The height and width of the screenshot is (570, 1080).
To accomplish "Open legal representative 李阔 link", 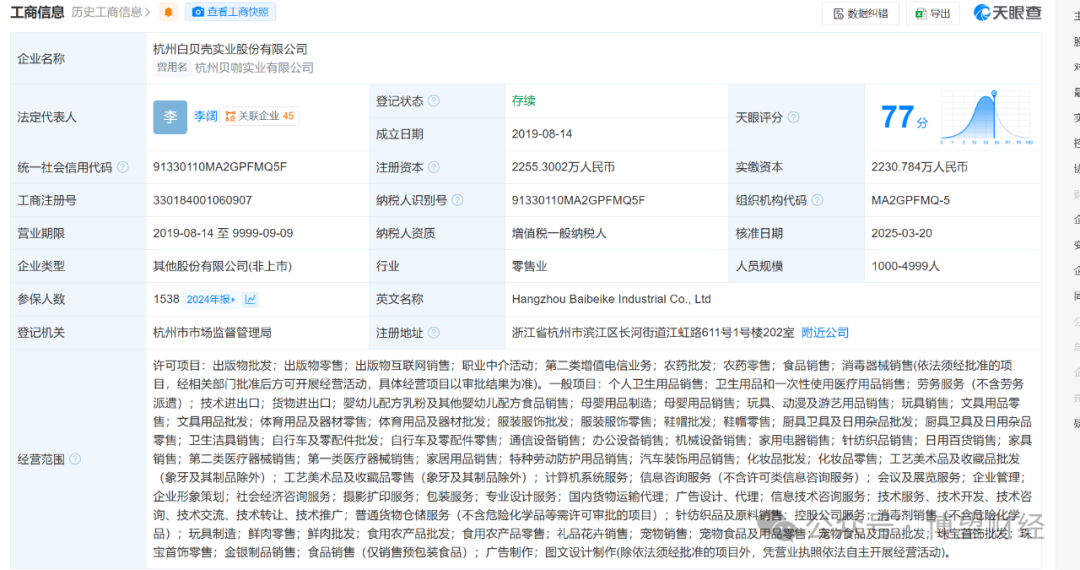I will coord(205,116).
